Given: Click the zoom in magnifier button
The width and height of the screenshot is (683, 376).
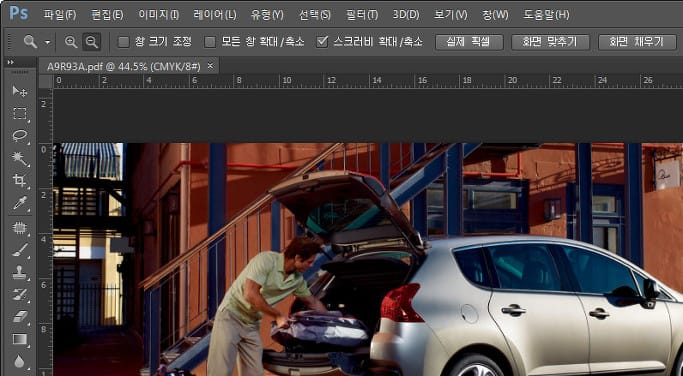Looking at the screenshot, I should tap(71, 42).
